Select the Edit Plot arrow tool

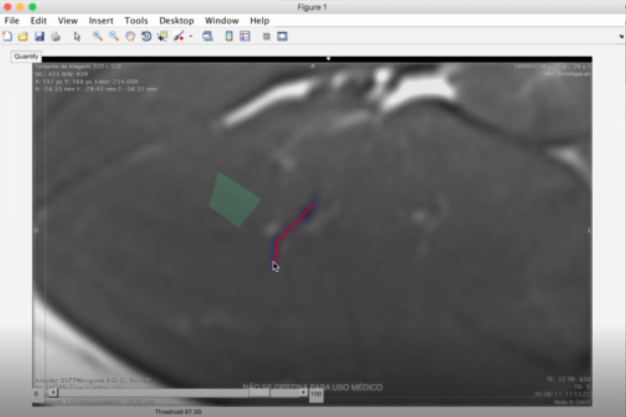point(77,36)
